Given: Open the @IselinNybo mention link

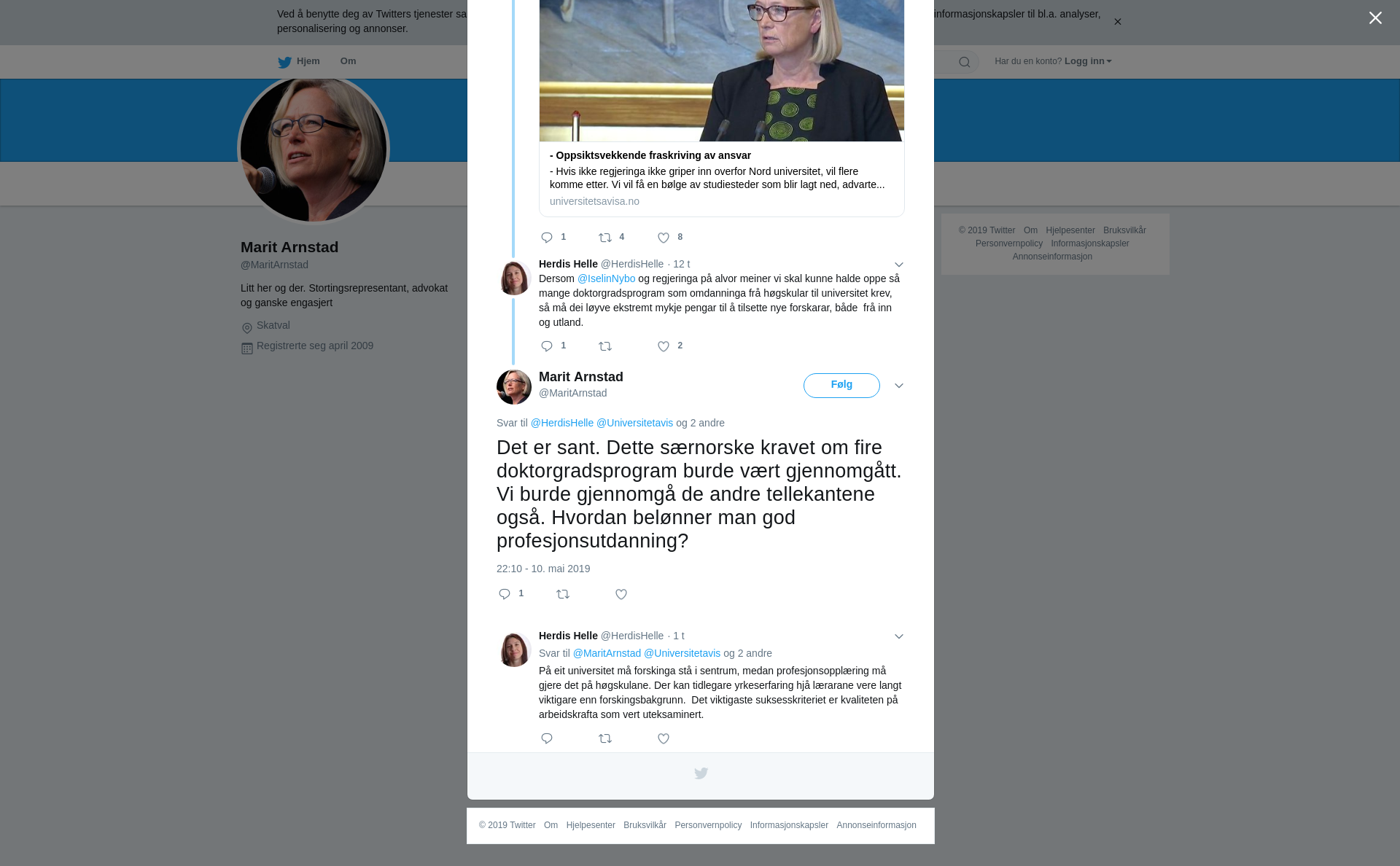Looking at the screenshot, I should (x=606, y=278).
